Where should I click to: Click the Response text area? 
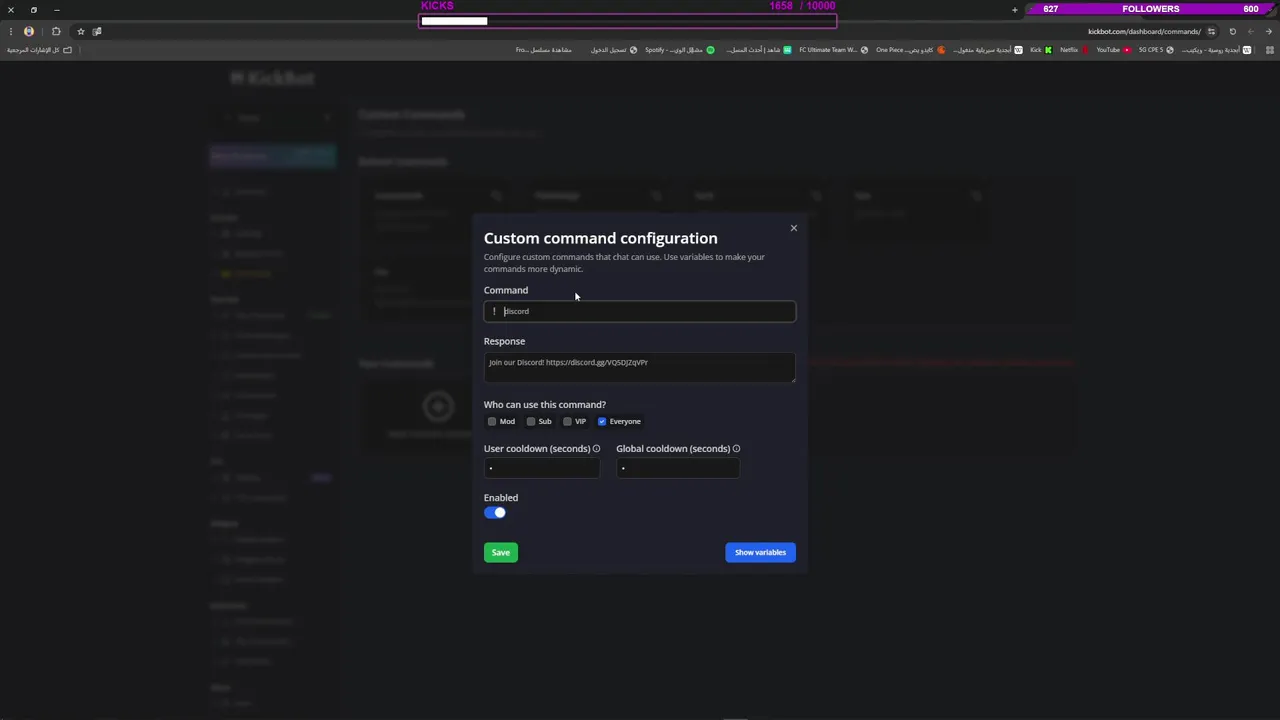point(640,367)
